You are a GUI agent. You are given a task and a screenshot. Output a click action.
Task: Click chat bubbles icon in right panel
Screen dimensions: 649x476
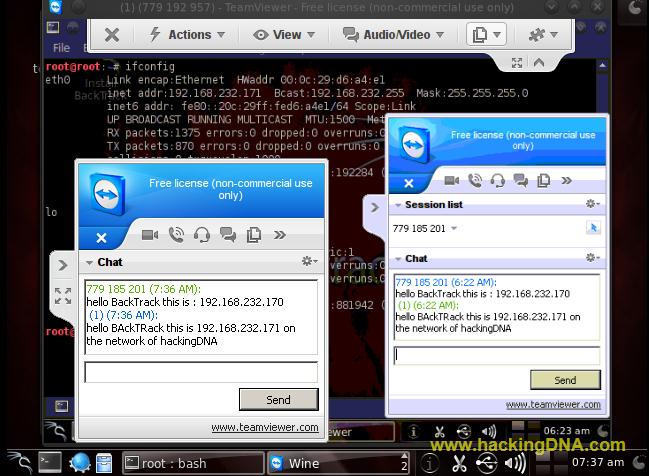tap(521, 180)
